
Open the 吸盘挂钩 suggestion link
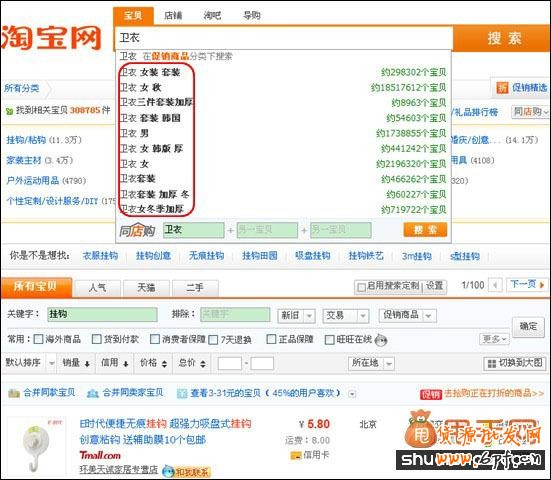313,256
